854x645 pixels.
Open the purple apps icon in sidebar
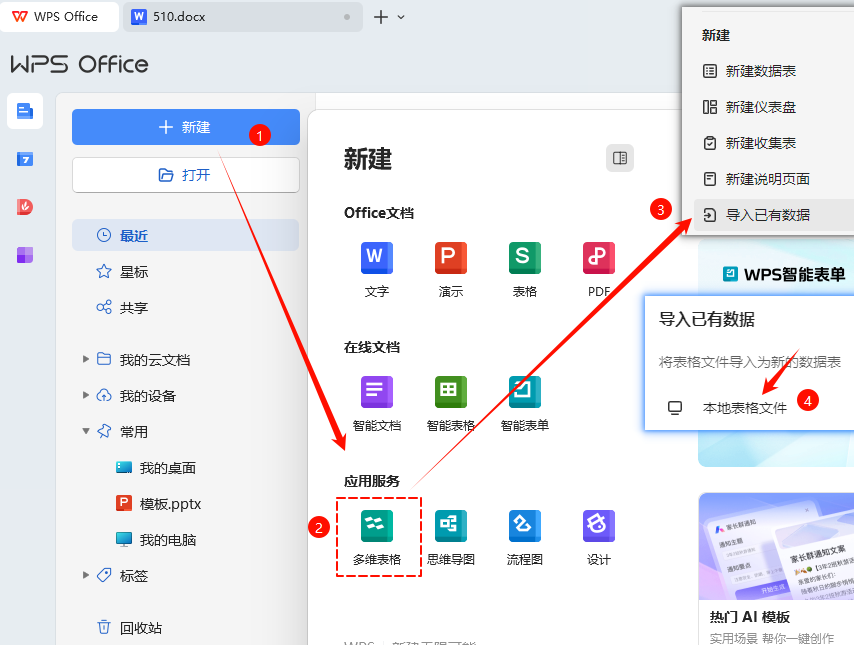[x=25, y=255]
